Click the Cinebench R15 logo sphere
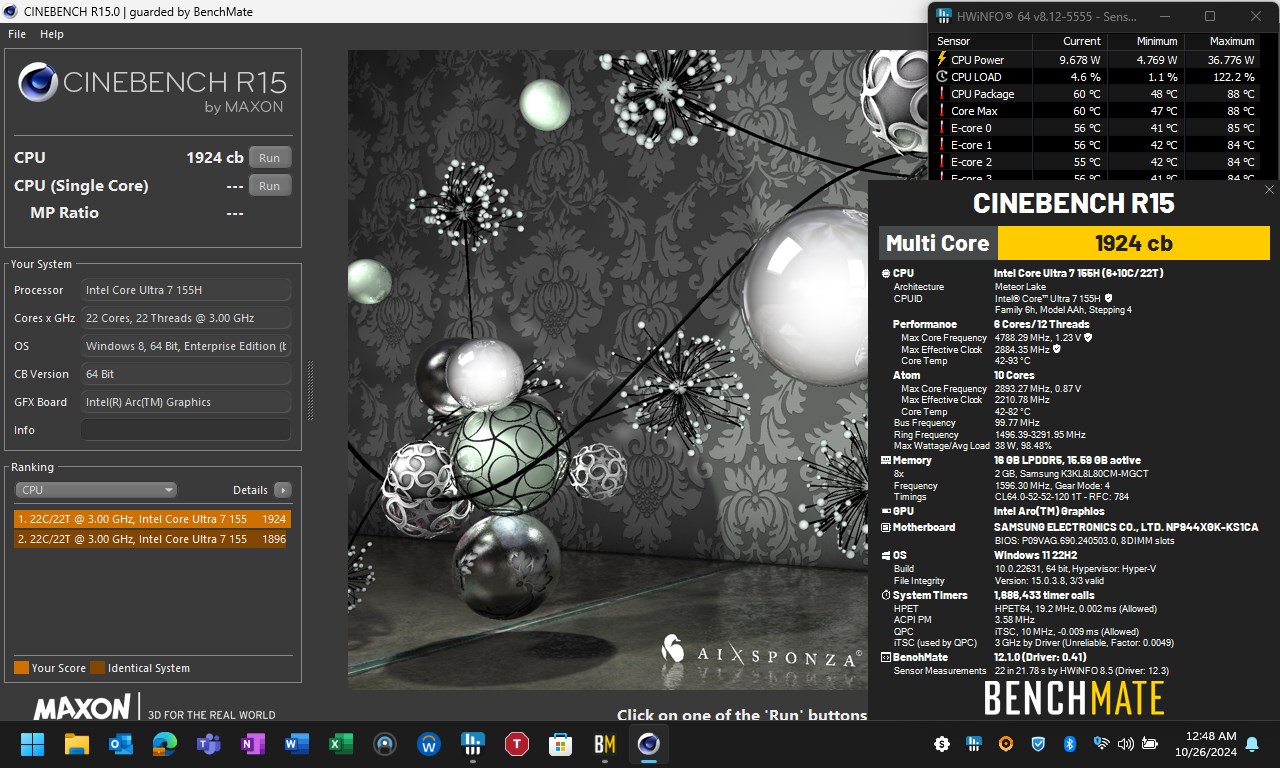The height and width of the screenshot is (768, 1280). pyautogui.click(x=37, y=82)
